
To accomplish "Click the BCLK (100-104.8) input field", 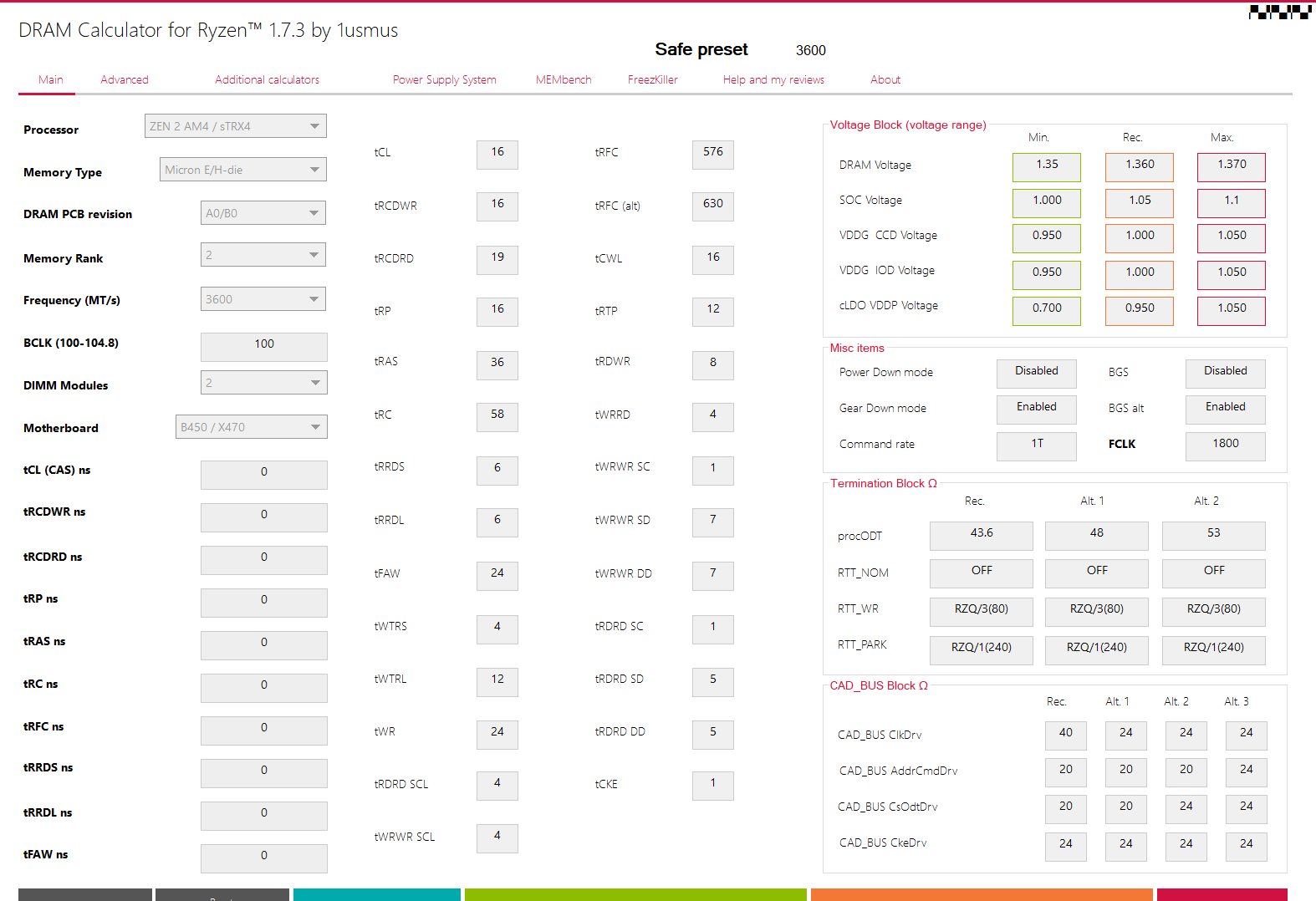I will pos(263,346).
